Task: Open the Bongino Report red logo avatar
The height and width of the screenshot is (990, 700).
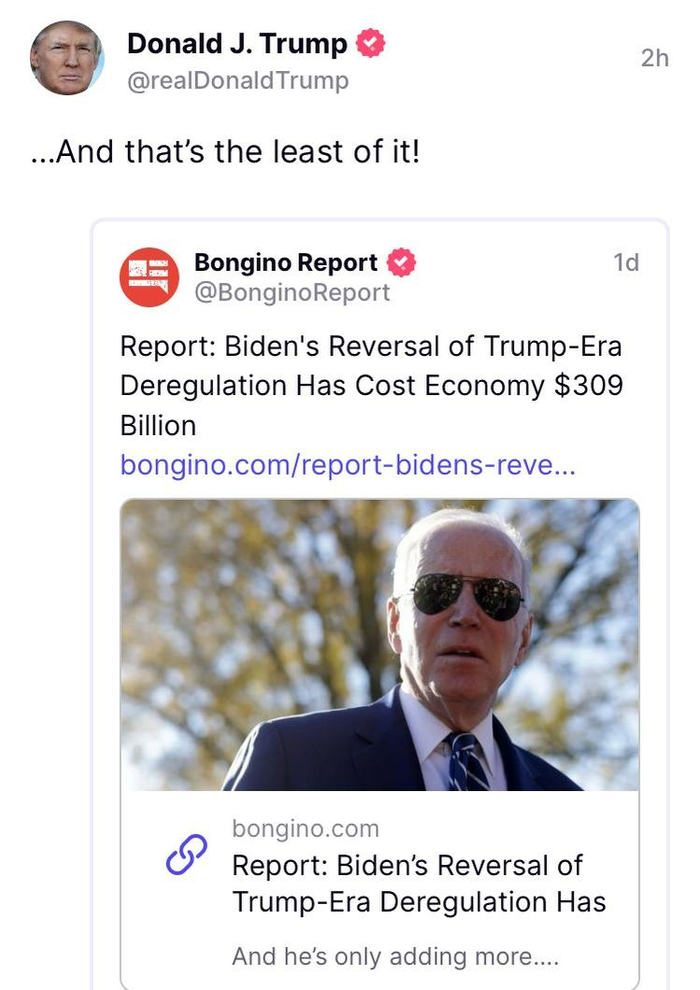Action: click(149, 277)
